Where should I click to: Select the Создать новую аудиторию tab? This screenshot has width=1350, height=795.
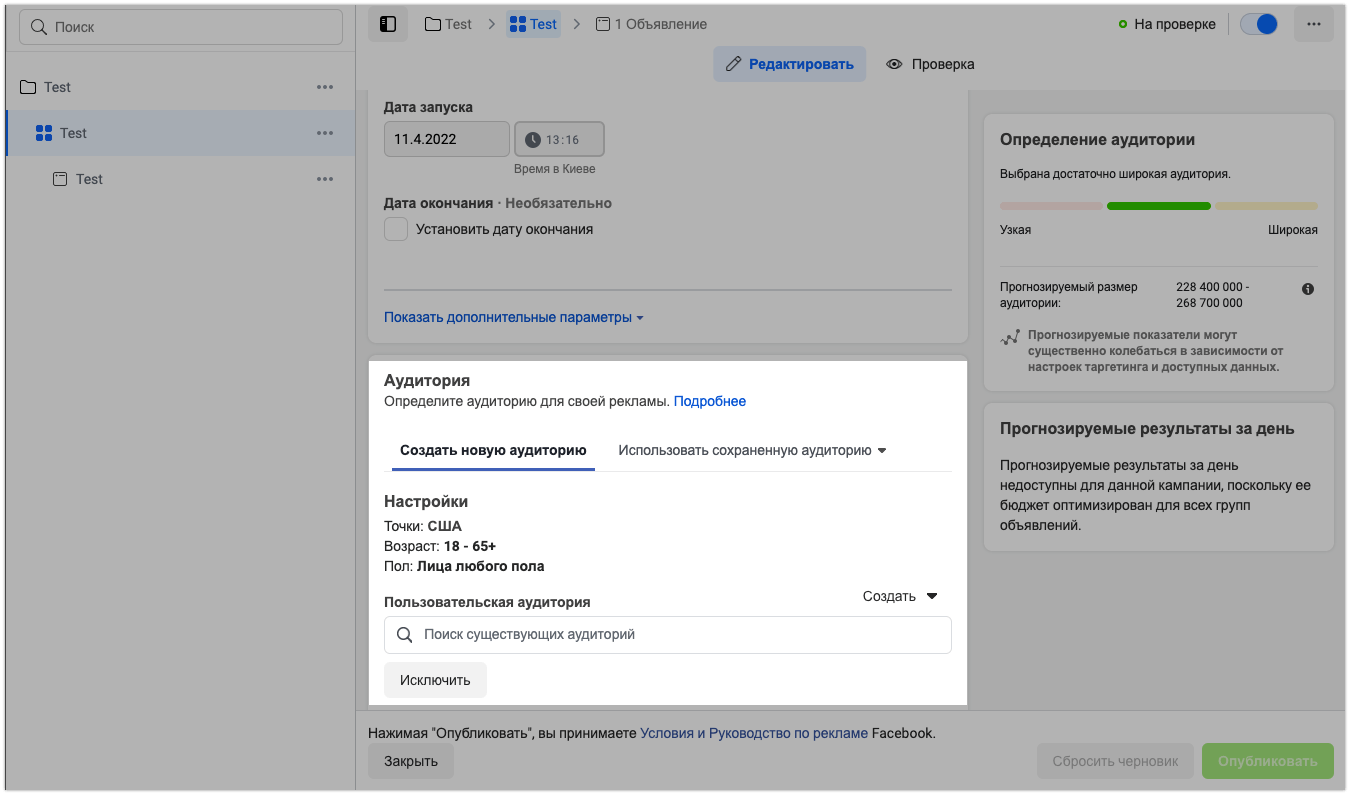tap(493, 450)
